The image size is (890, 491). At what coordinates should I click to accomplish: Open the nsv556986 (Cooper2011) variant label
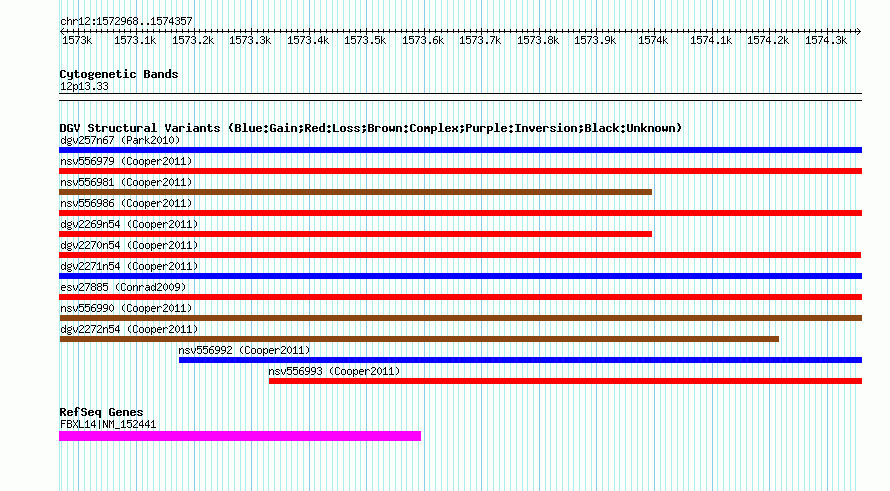pyautogui.click(x=126, y=203)
